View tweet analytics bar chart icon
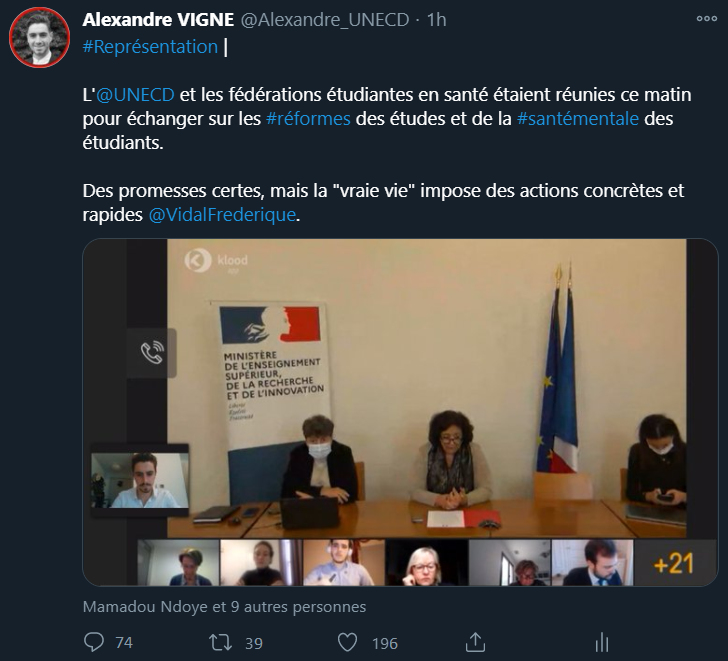The image size is (728, 661). (602, 643)
